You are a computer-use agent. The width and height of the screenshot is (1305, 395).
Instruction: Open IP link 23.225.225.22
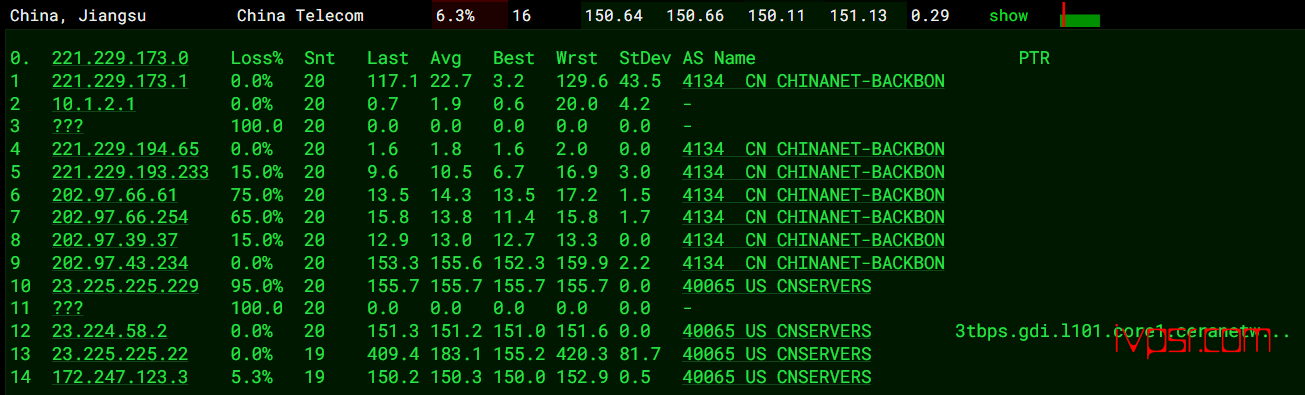(120, 354)
